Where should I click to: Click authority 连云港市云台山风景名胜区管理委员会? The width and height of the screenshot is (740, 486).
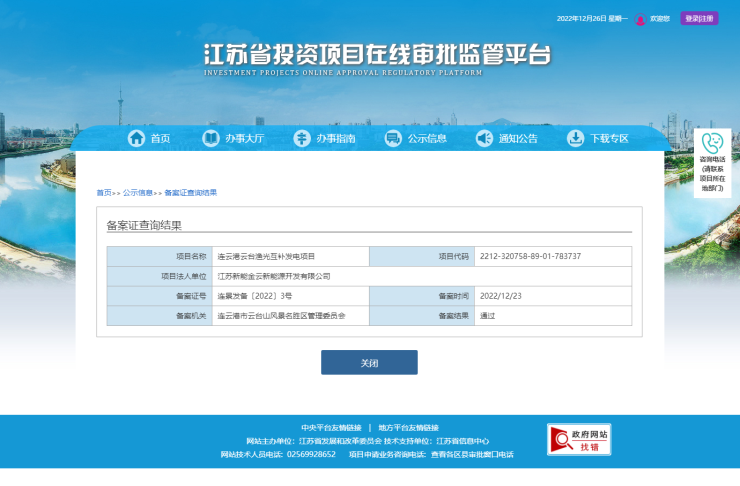(x=281, y=316)
